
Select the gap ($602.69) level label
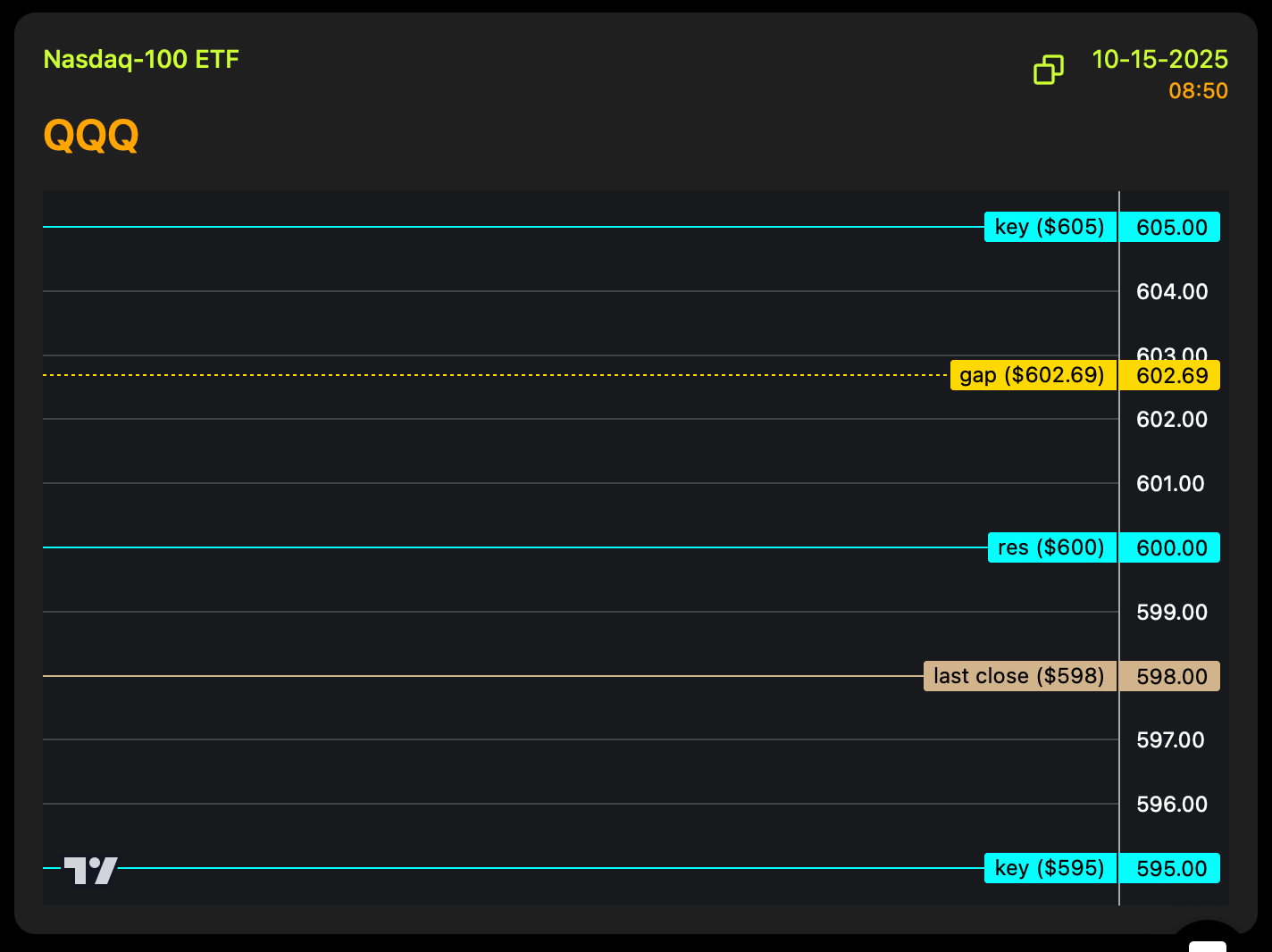click(x=1033, y=375)
